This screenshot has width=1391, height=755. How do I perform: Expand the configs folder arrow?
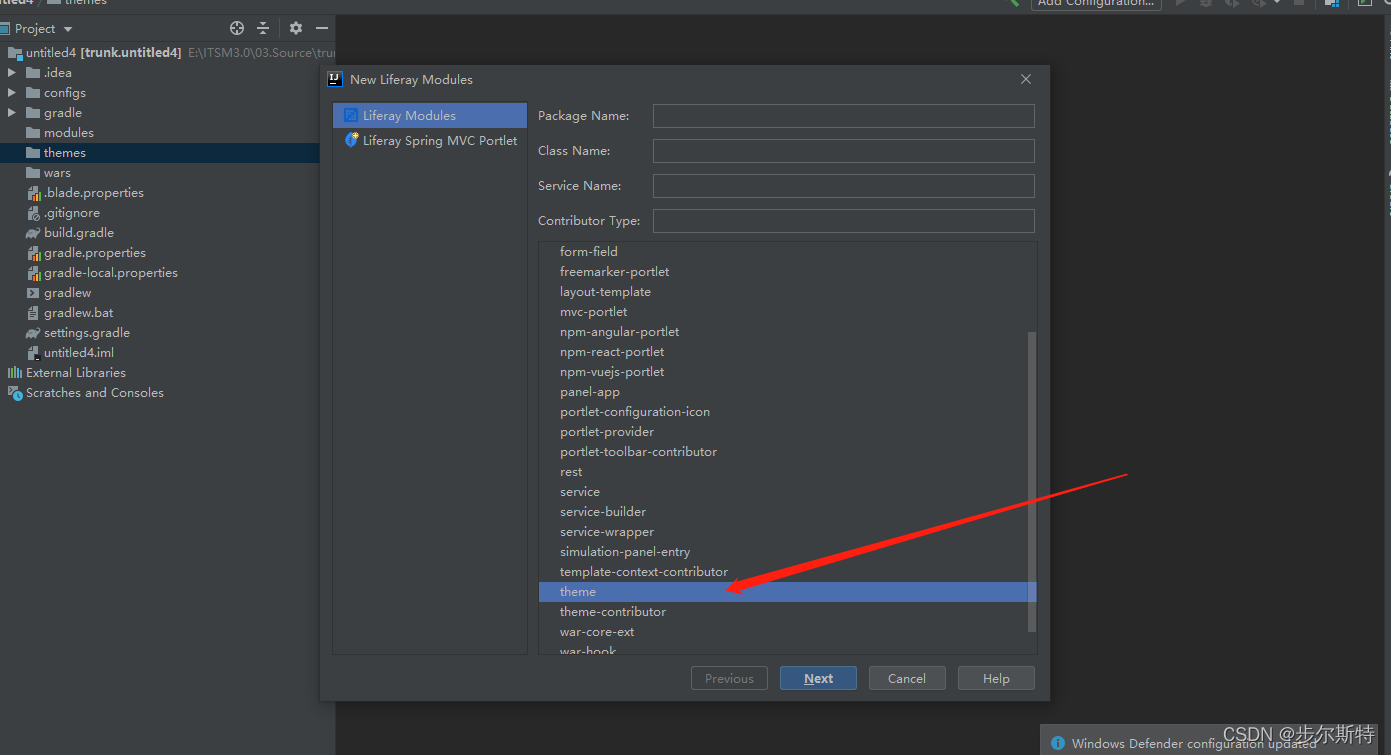[x=12, y=93]
